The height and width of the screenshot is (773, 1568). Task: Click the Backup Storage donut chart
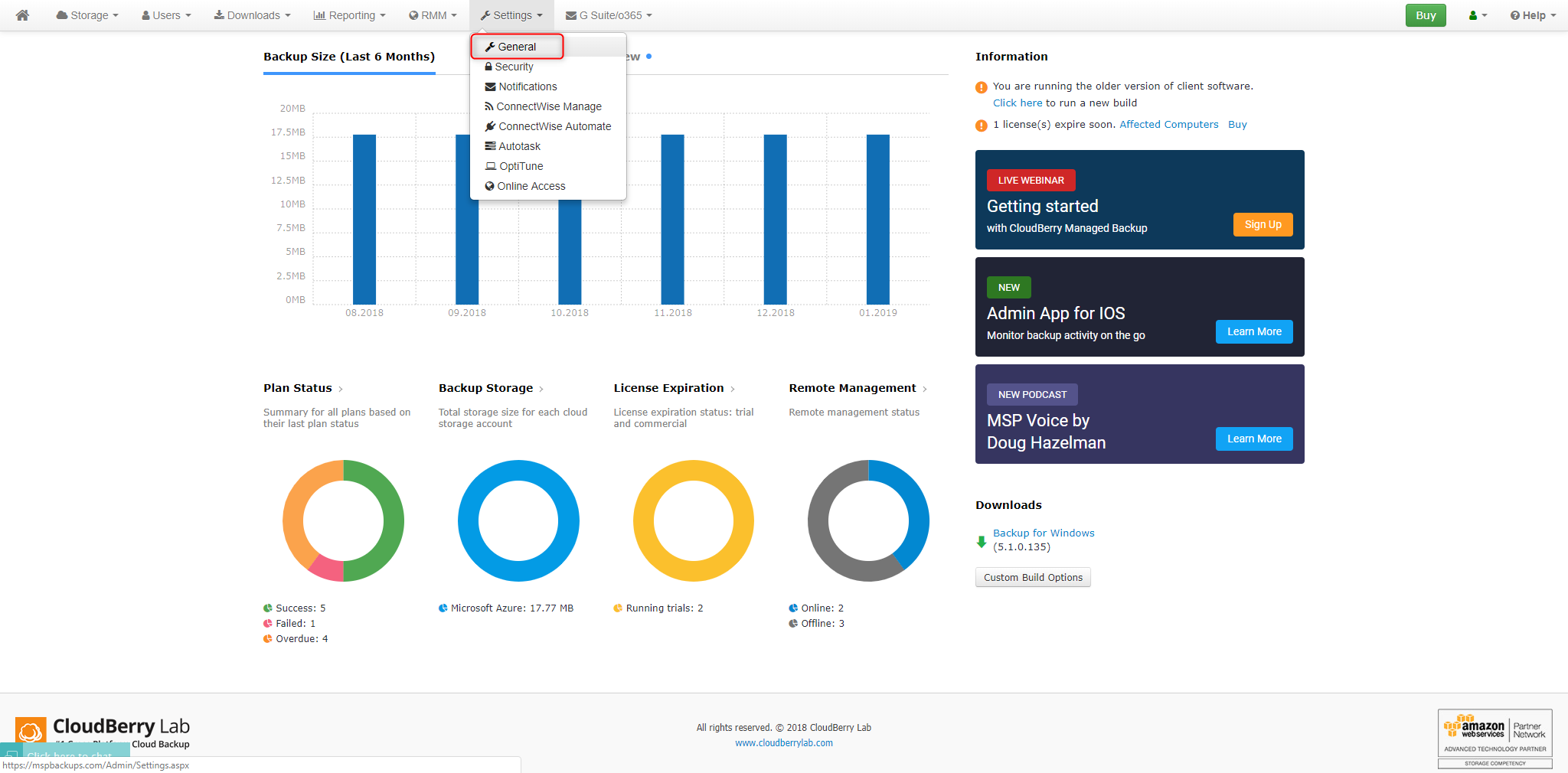pos(518,468)
